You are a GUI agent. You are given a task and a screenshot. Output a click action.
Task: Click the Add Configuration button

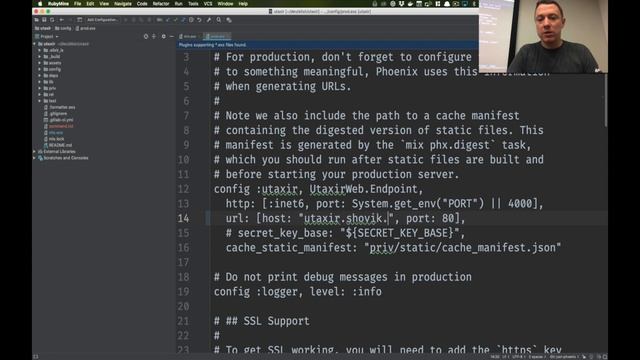[x=103, y=20]
